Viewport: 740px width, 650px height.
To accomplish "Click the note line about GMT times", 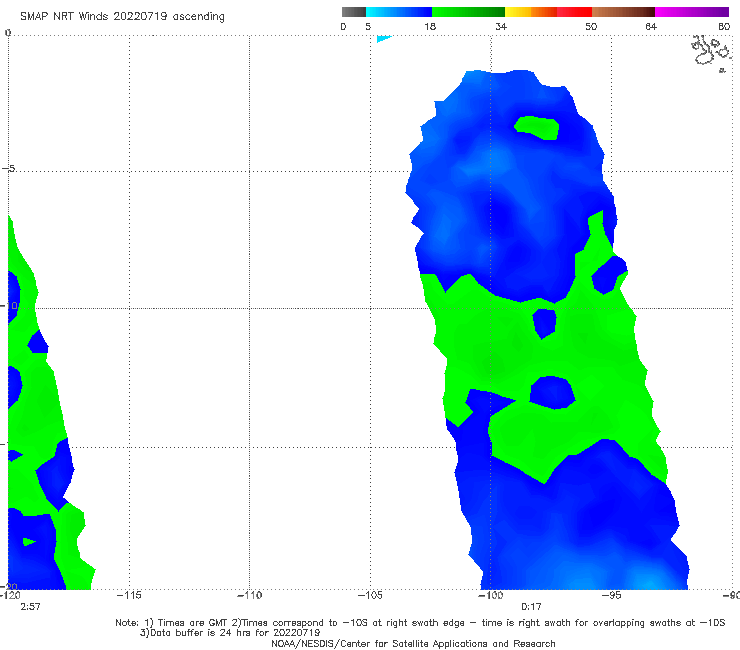I will (x=420, y=623).
